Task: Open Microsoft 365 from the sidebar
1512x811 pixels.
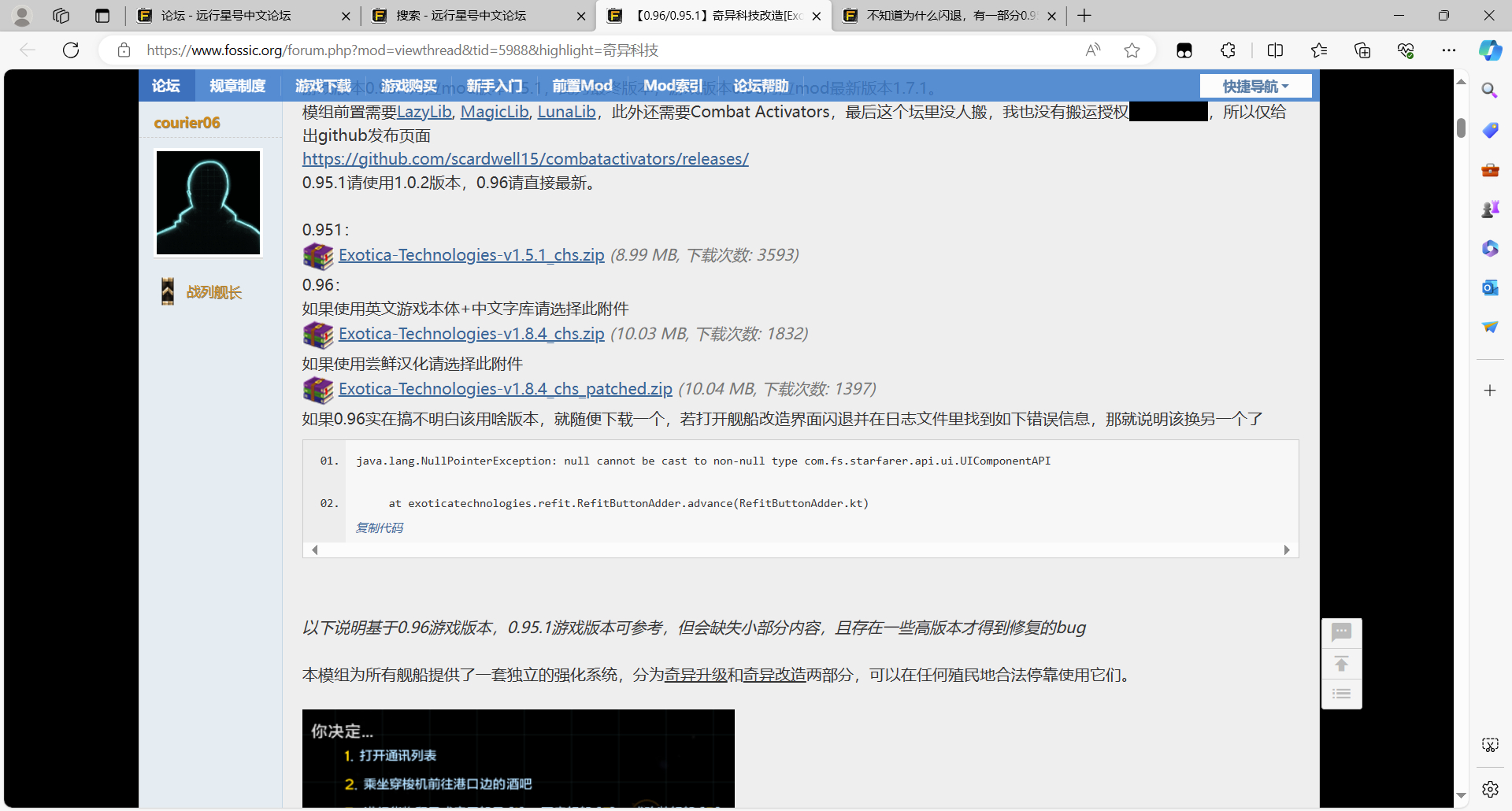Action: [1490, 248]
